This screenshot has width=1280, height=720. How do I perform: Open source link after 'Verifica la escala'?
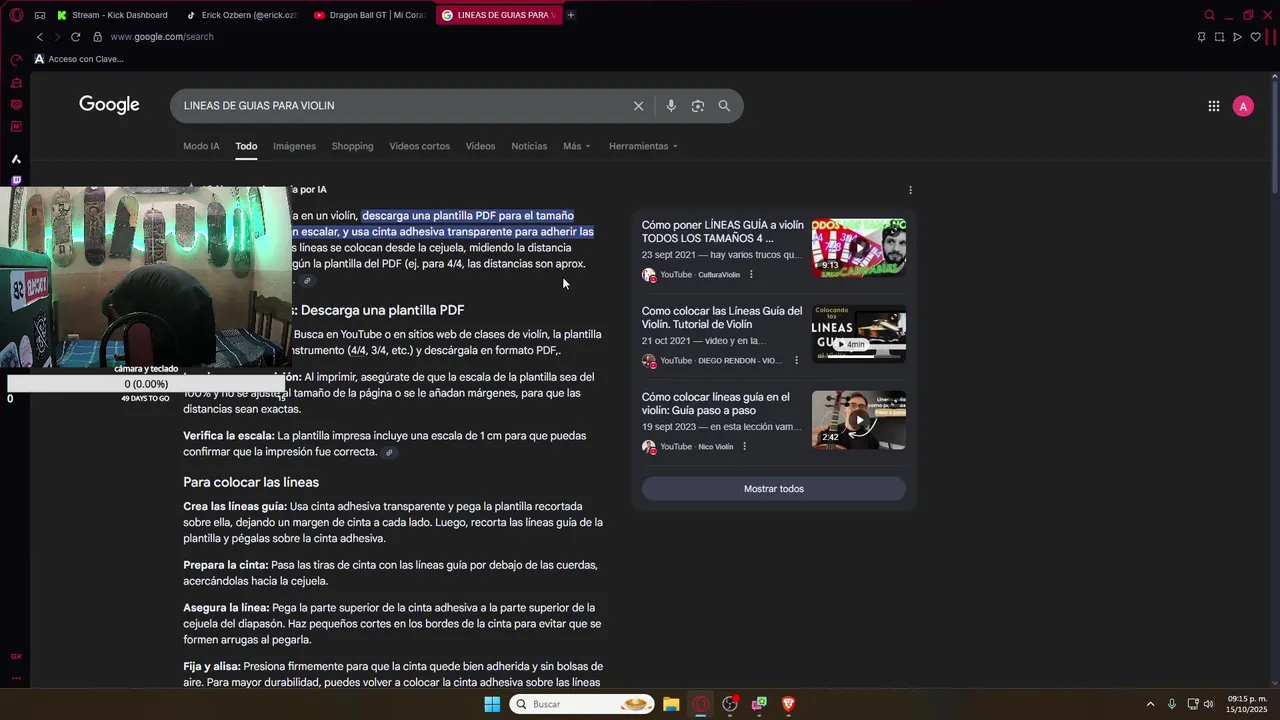(x=390, y=453)
